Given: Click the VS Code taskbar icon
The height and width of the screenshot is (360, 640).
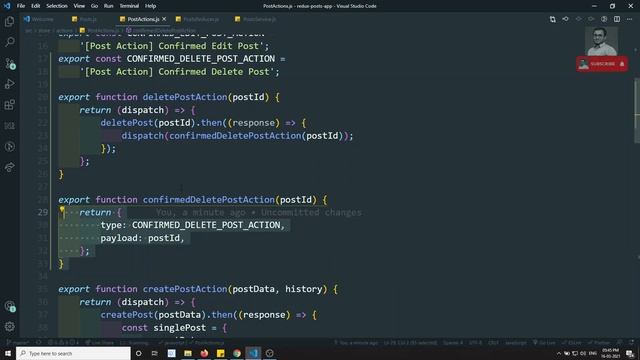Looking at the screenshot, I should pos(253,353).
